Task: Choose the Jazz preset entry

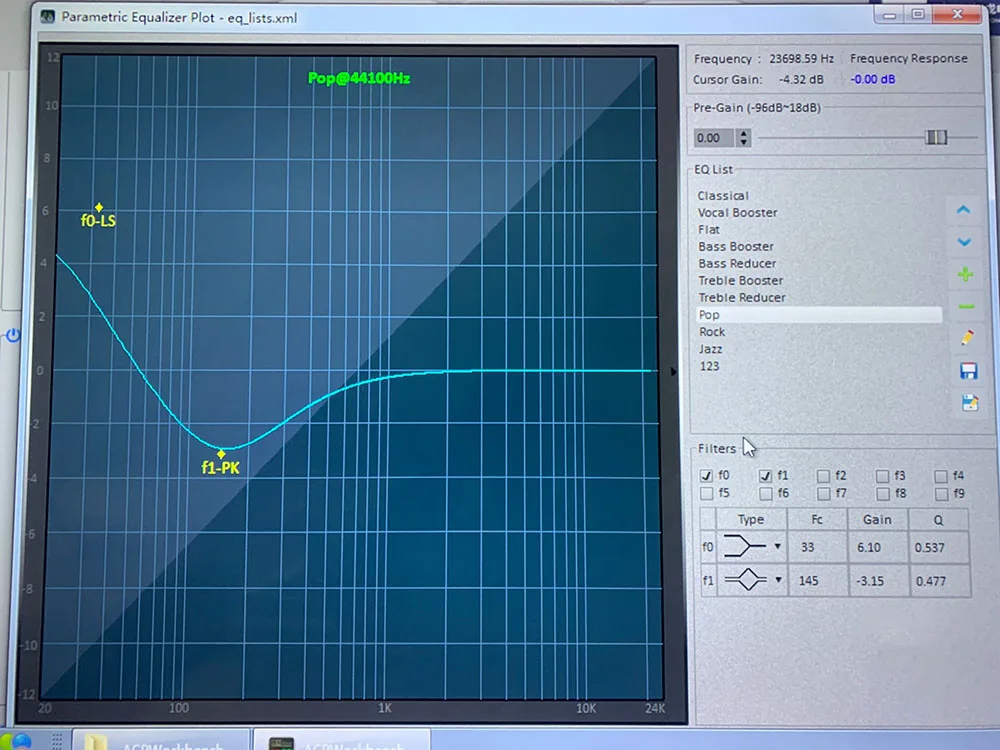Action: point(710,349)
